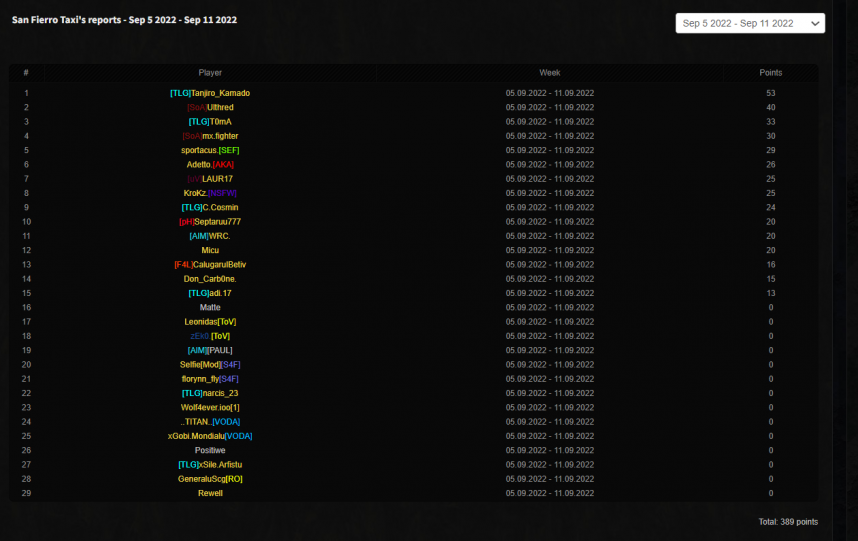Click [TLG]C.Cosmin player name
The image size is (858, 541).
210,207
